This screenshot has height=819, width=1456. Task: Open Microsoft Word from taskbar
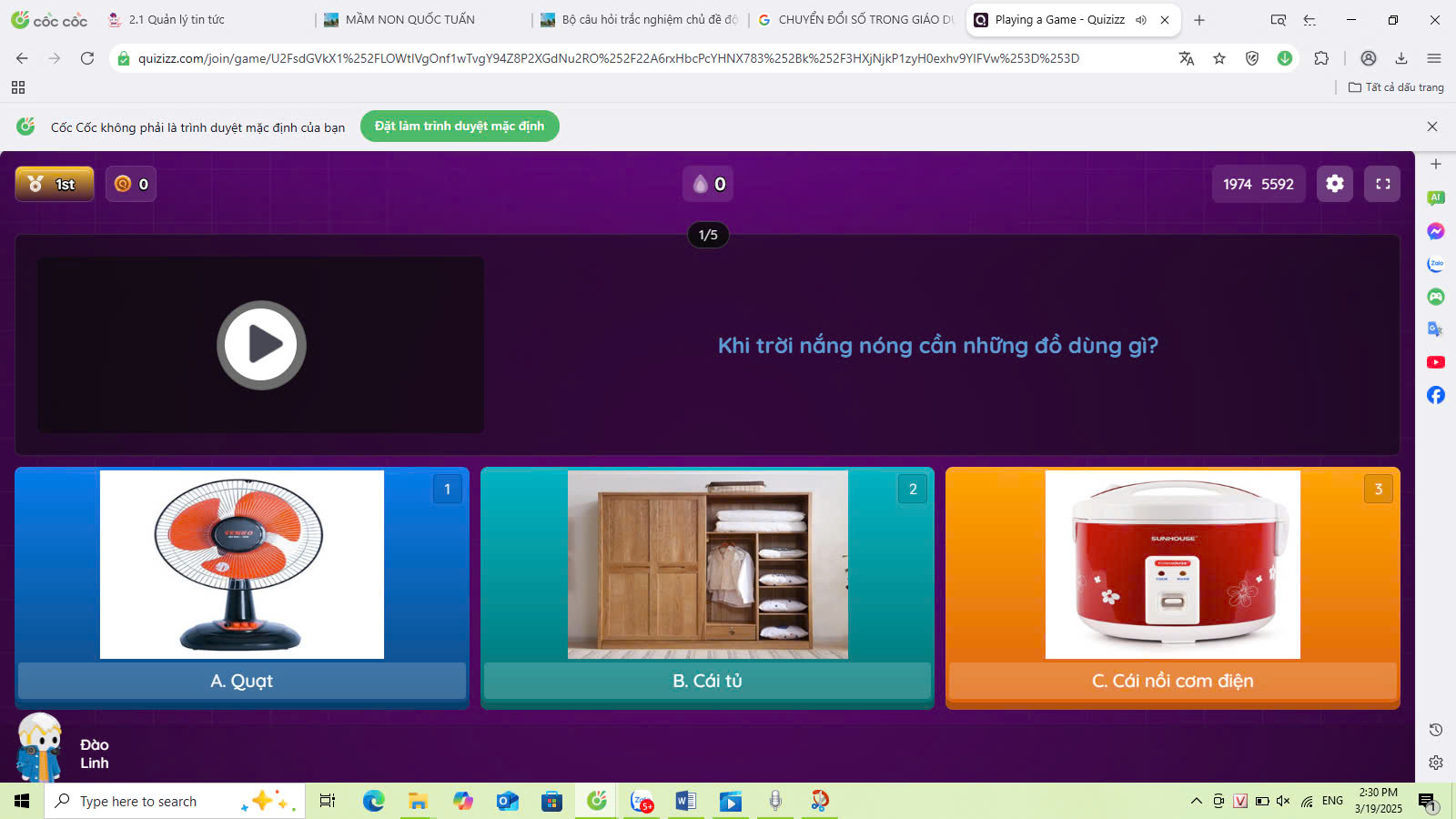[685, 801]
